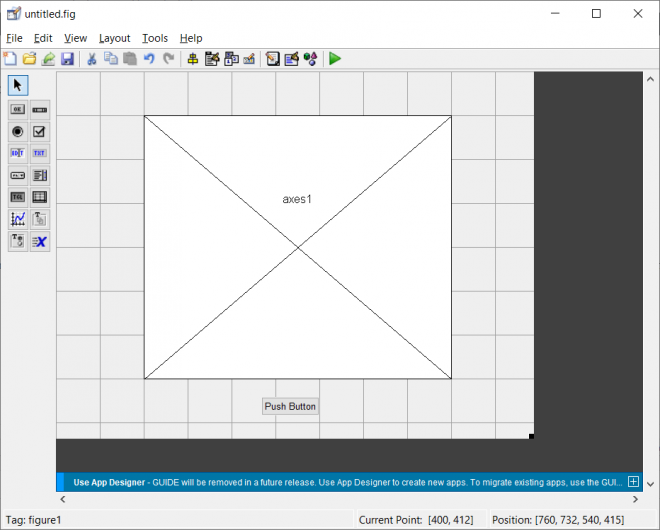
Task: Click the Push Button on the canvas
Action: click(290, 406)
